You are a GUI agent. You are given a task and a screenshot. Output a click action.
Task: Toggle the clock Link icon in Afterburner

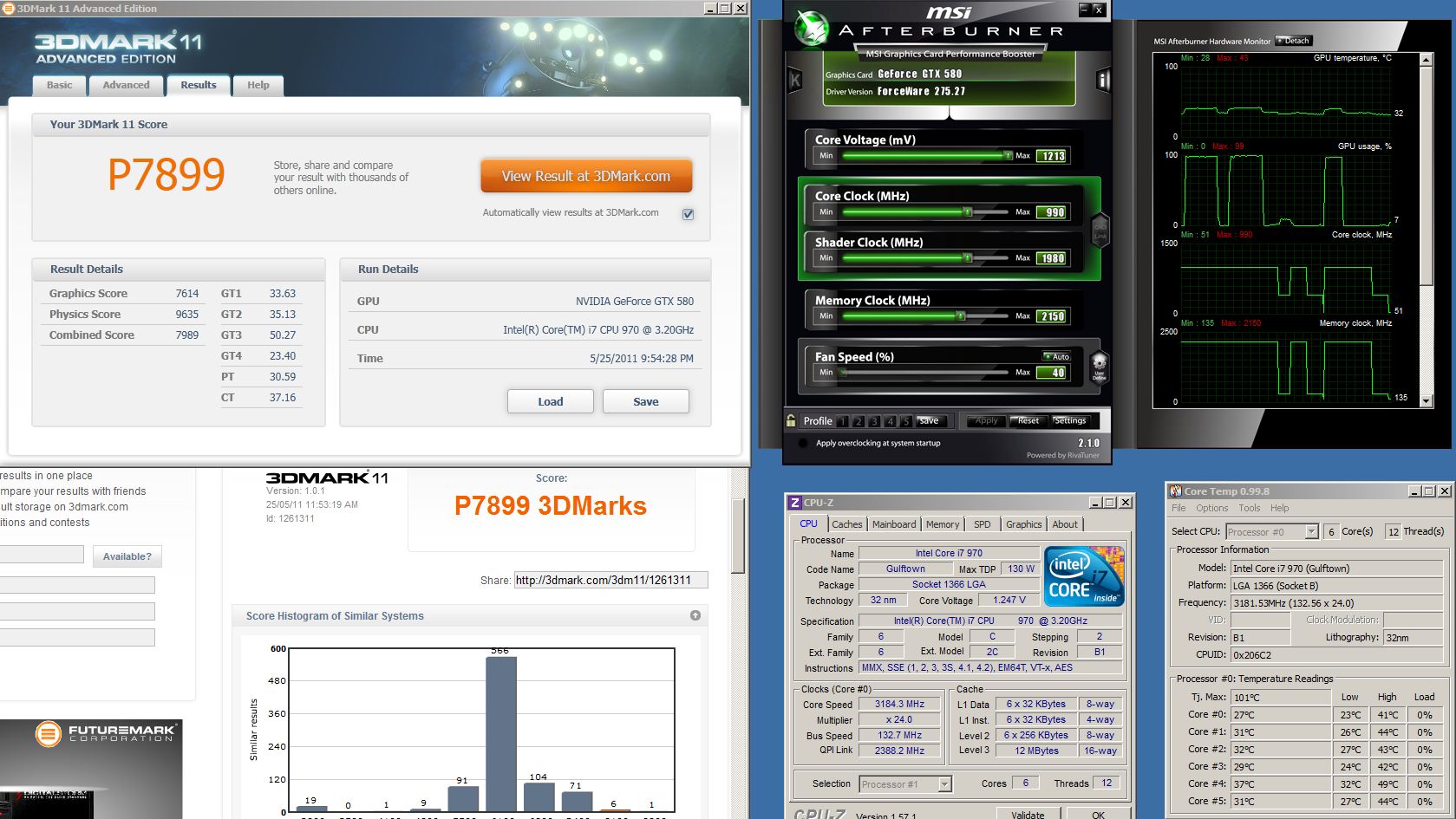pos(1100,230)
